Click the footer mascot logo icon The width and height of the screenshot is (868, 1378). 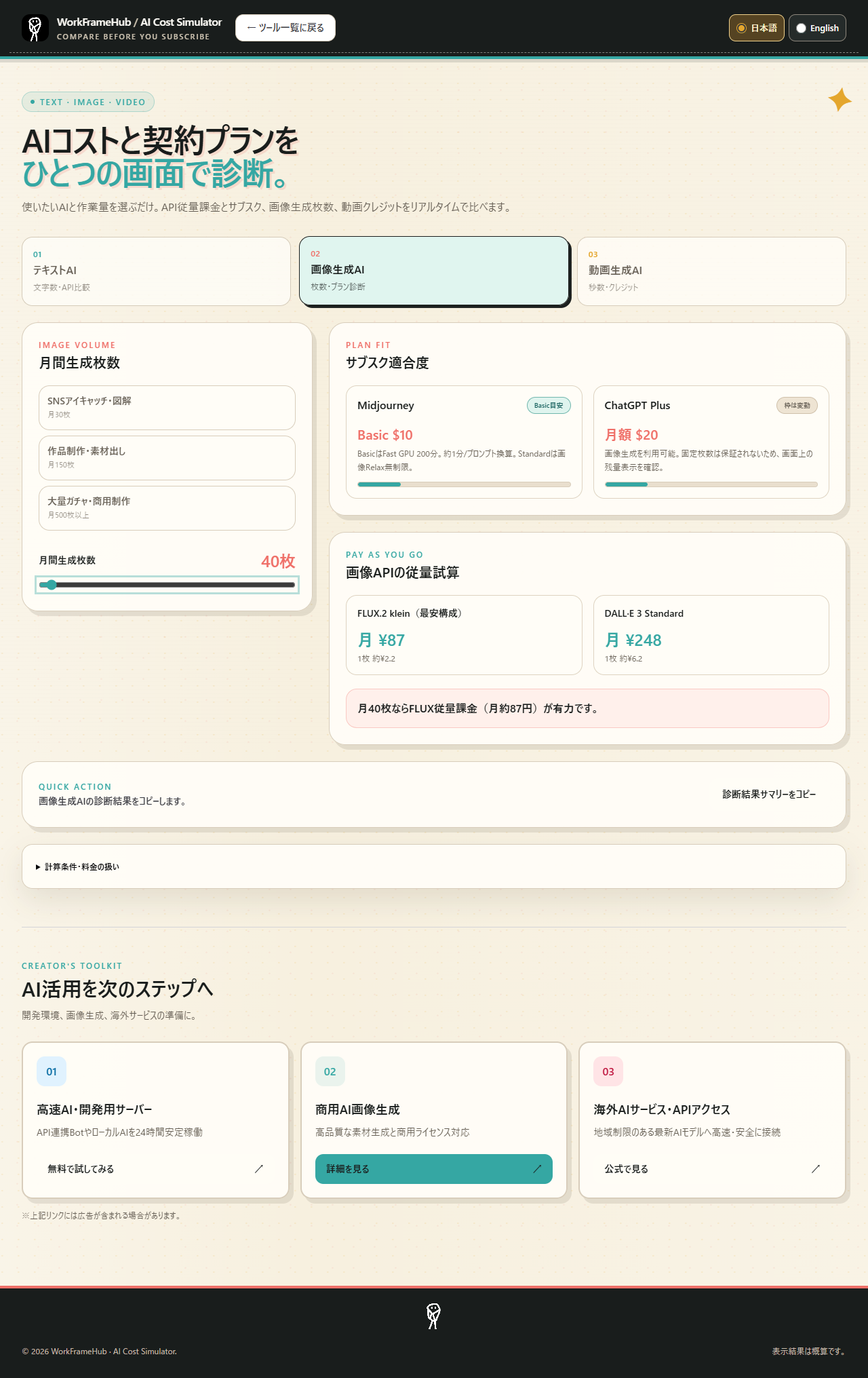pyautogui.click(x=434, y=1316)
